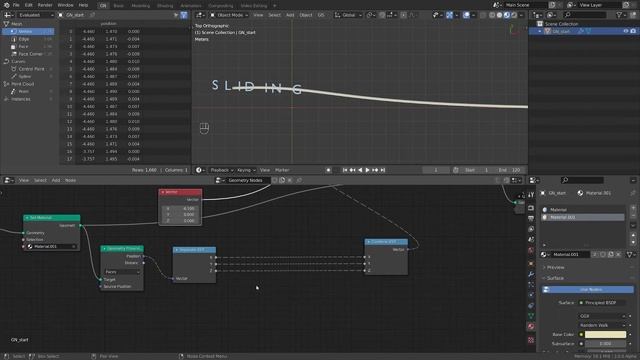Open the Render menu
The height and width of the screenshot is (360, 640).
point(45,5)
